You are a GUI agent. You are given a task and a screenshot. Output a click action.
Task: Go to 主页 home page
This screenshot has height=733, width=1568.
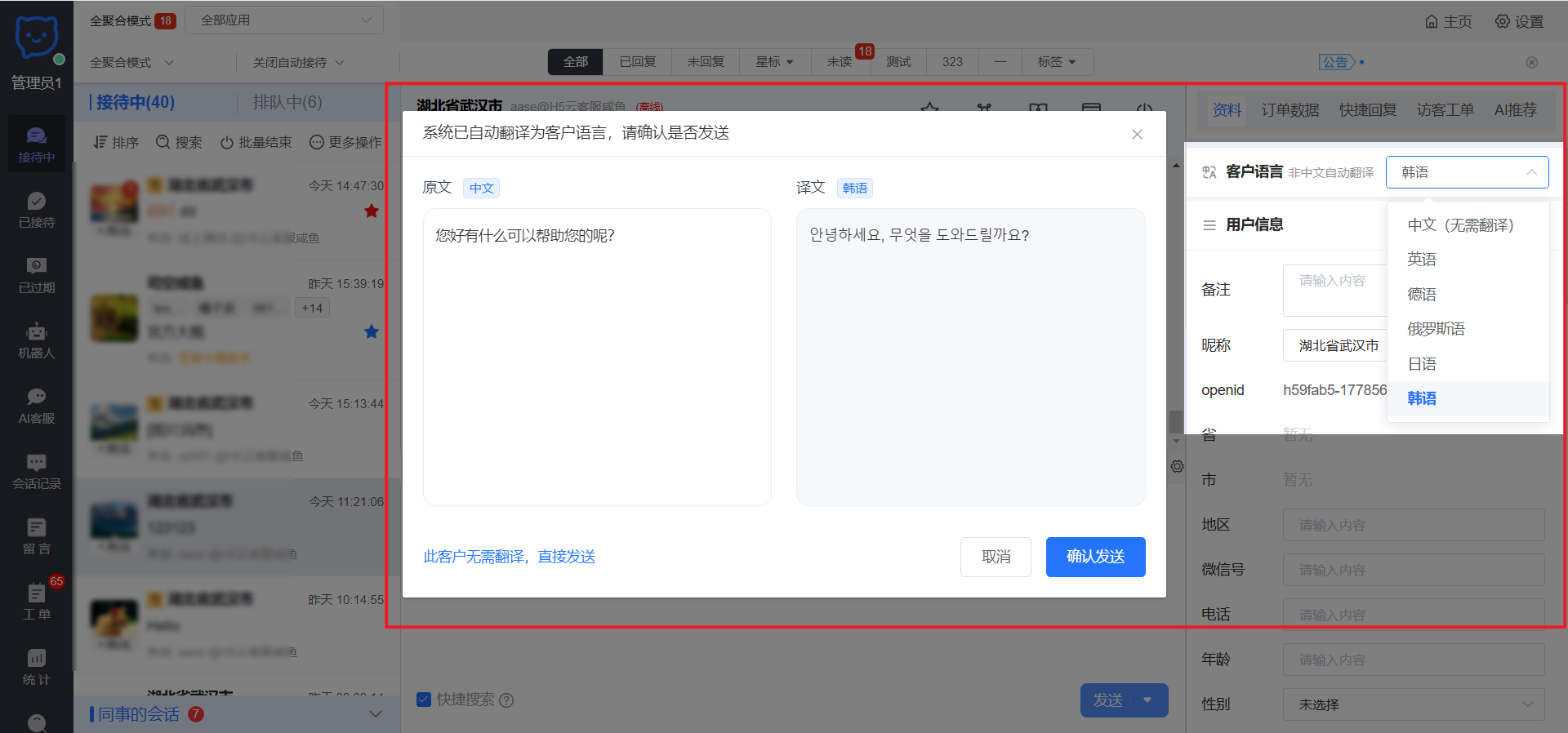tap(1448, 21)
